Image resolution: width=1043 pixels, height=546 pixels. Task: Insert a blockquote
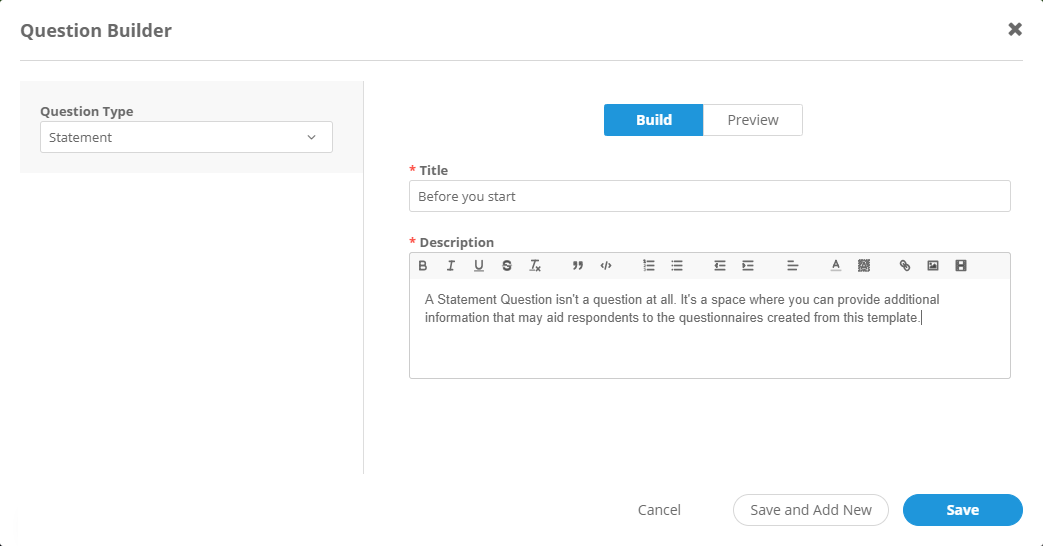pos(577,266)
